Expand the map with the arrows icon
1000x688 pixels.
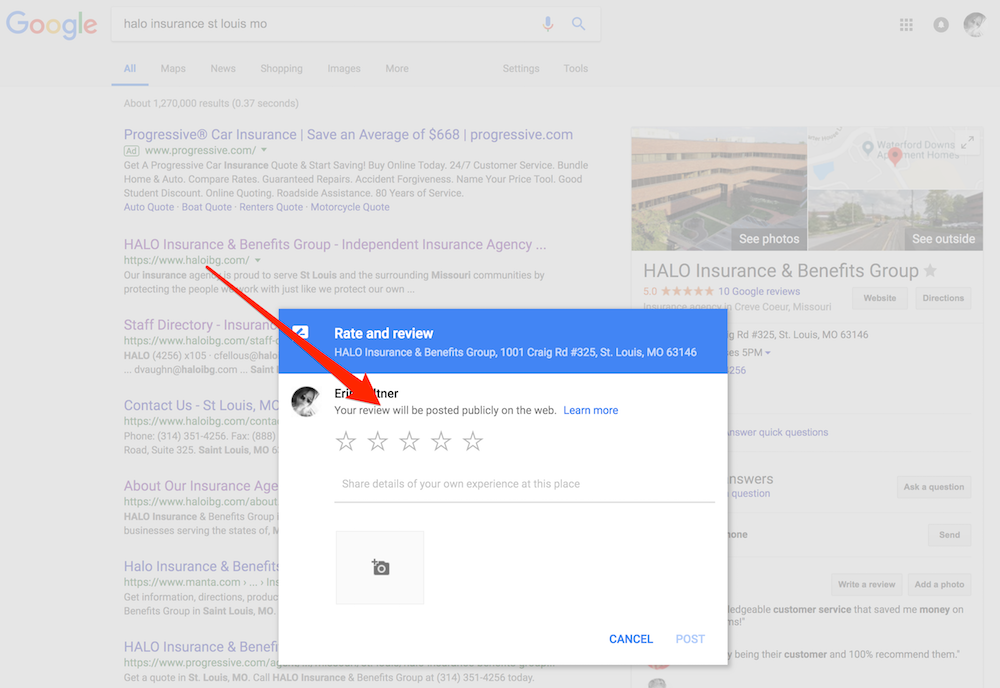coord(967,143)
